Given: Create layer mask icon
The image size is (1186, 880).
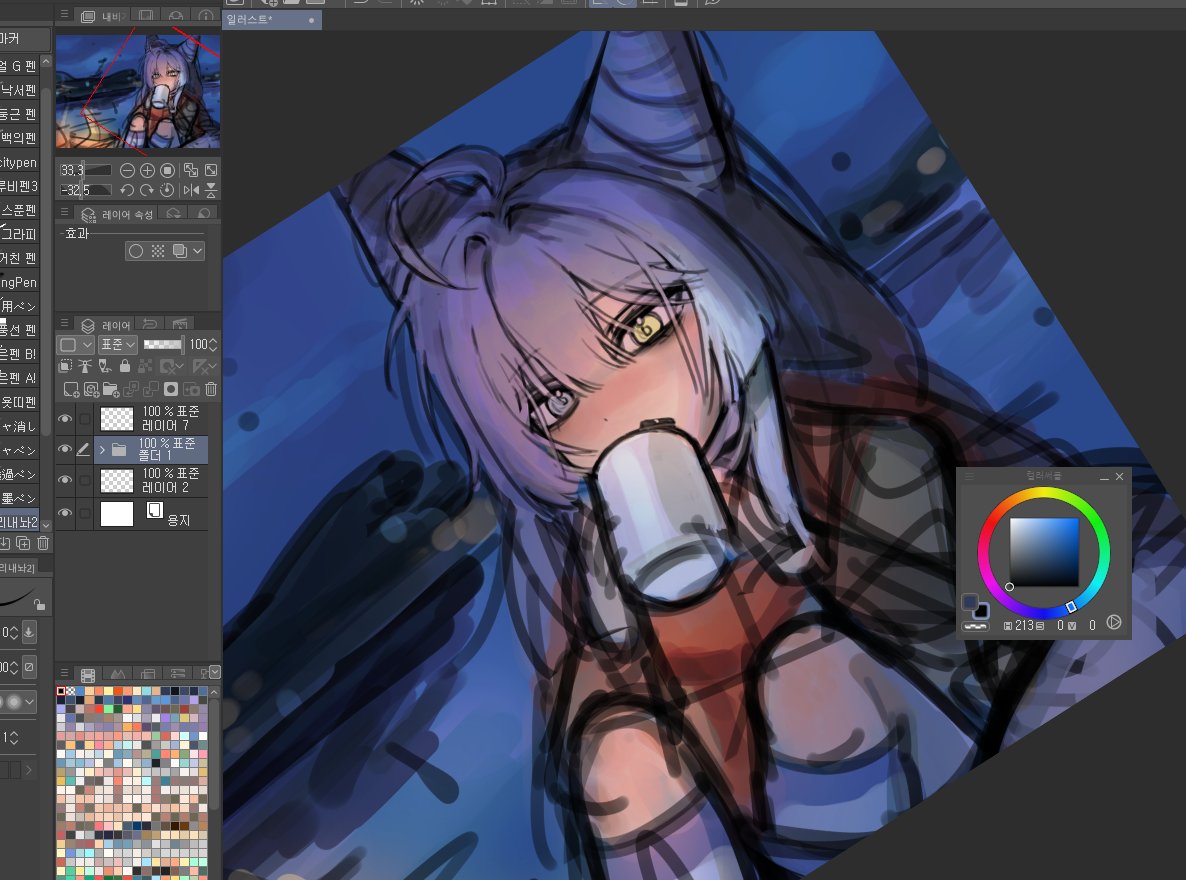Looking at the screenshot, I should (171, 389).
